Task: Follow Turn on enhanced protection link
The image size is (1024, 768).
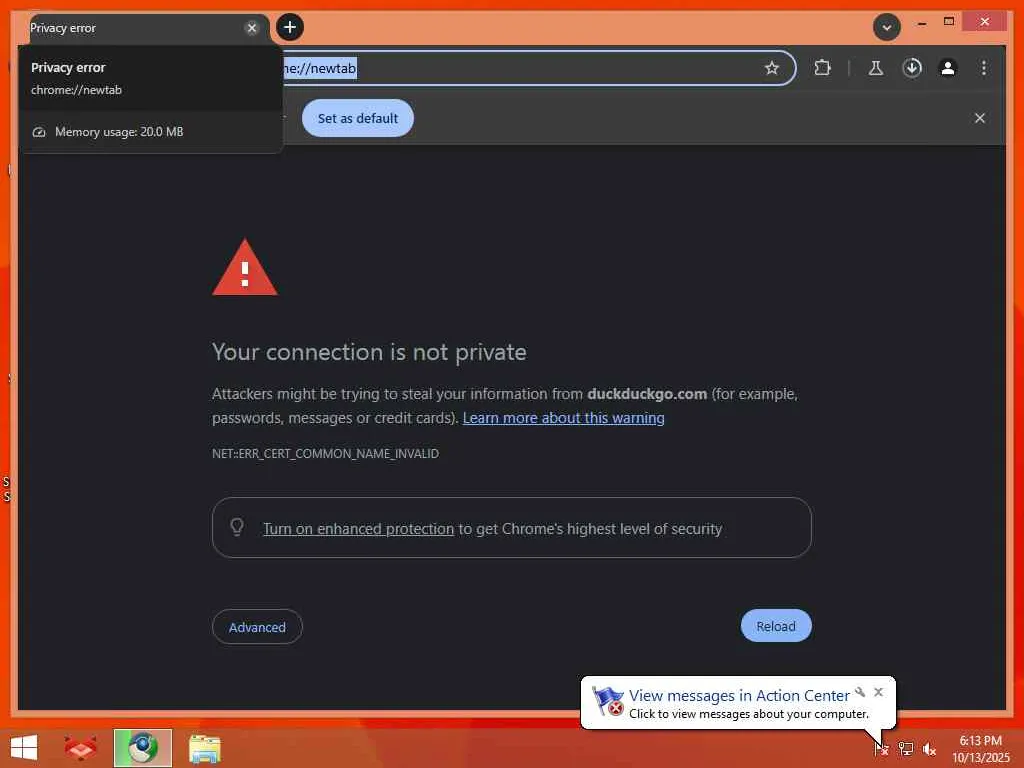Action: pyautogui.click(x=359, y=528)
